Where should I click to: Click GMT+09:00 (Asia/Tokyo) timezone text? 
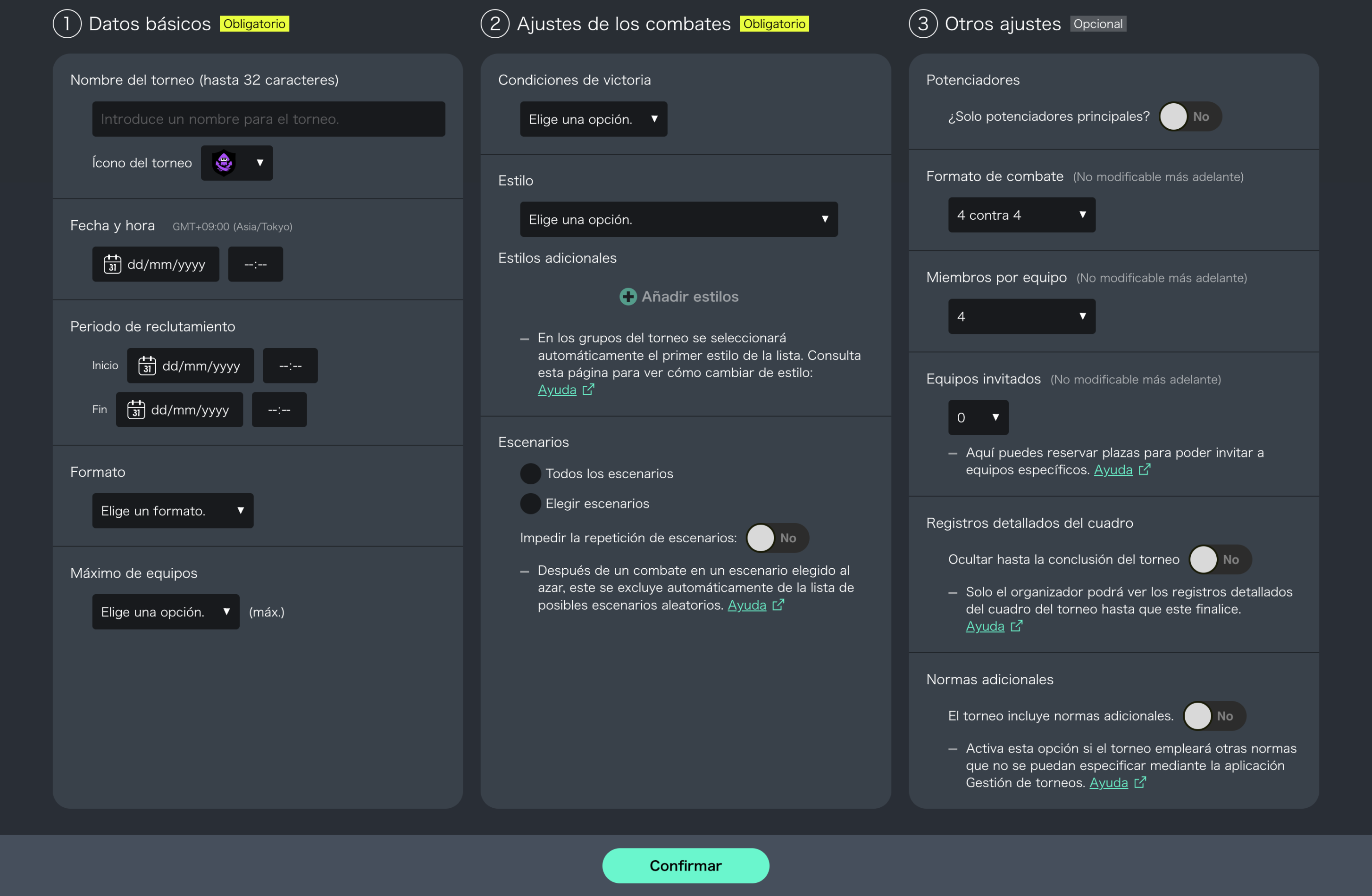[232, 226]
